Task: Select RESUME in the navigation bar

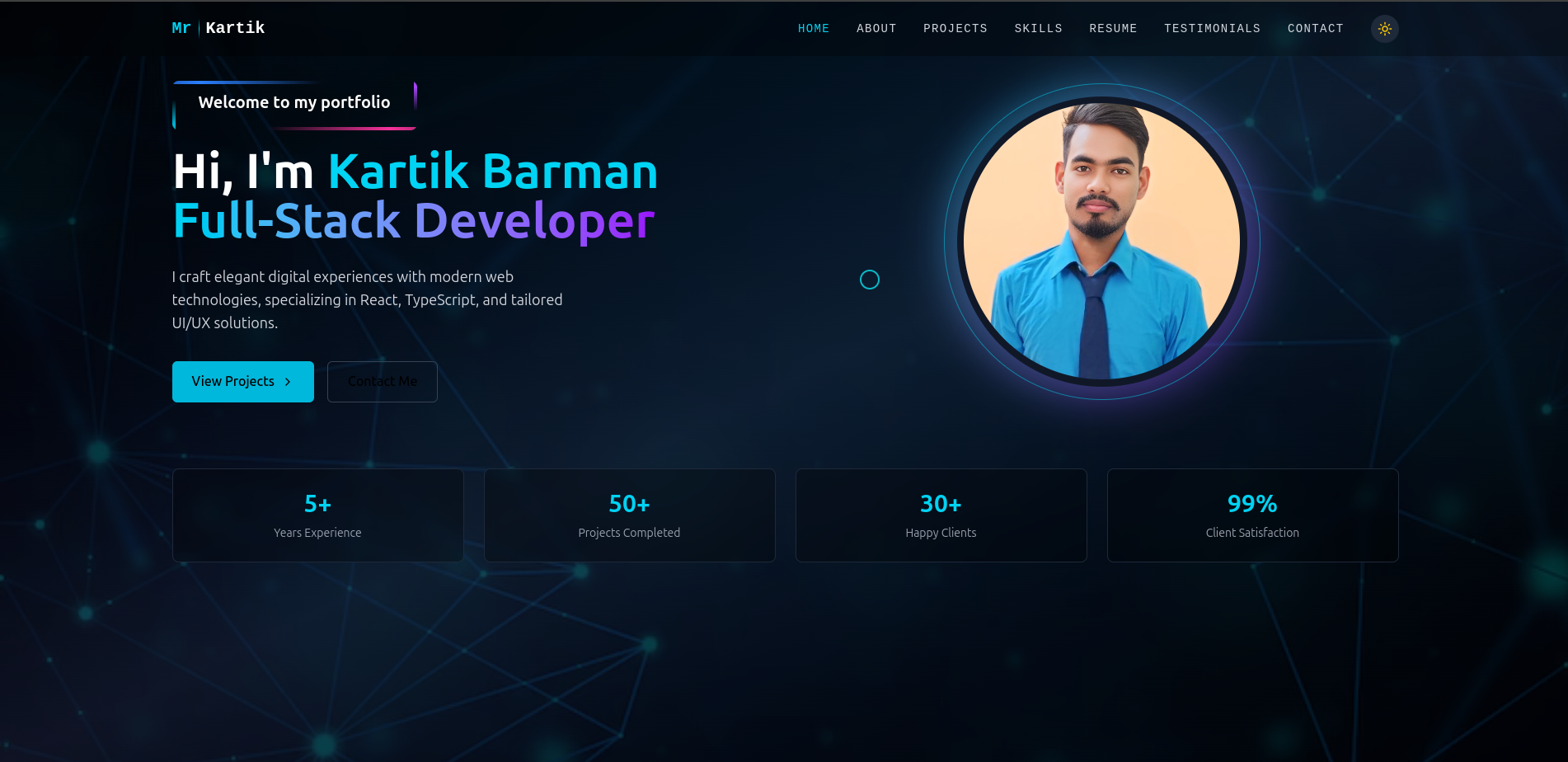Action: (1113, 28)
